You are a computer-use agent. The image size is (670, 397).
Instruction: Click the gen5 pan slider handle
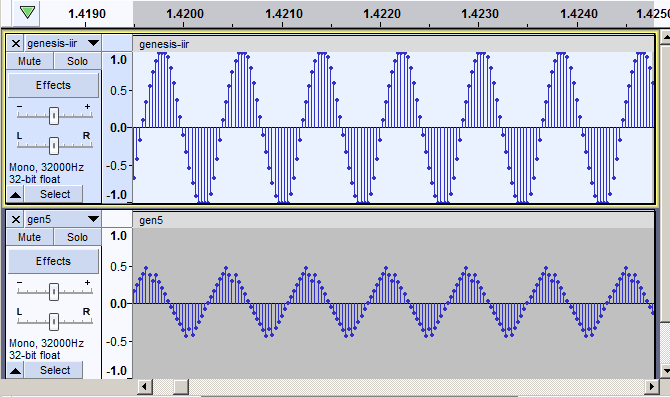click(x=54, y=322)
